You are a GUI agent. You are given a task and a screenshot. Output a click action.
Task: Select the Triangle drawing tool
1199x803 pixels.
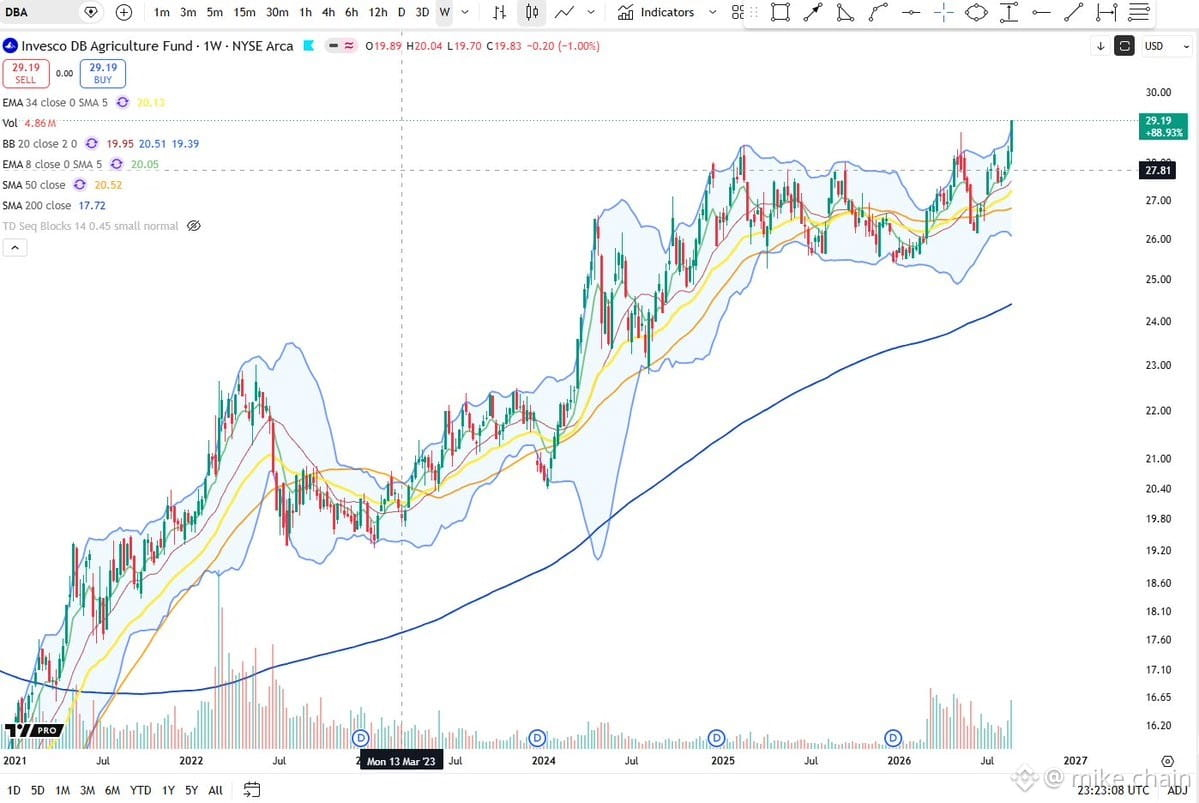click(x=845, y=12)
